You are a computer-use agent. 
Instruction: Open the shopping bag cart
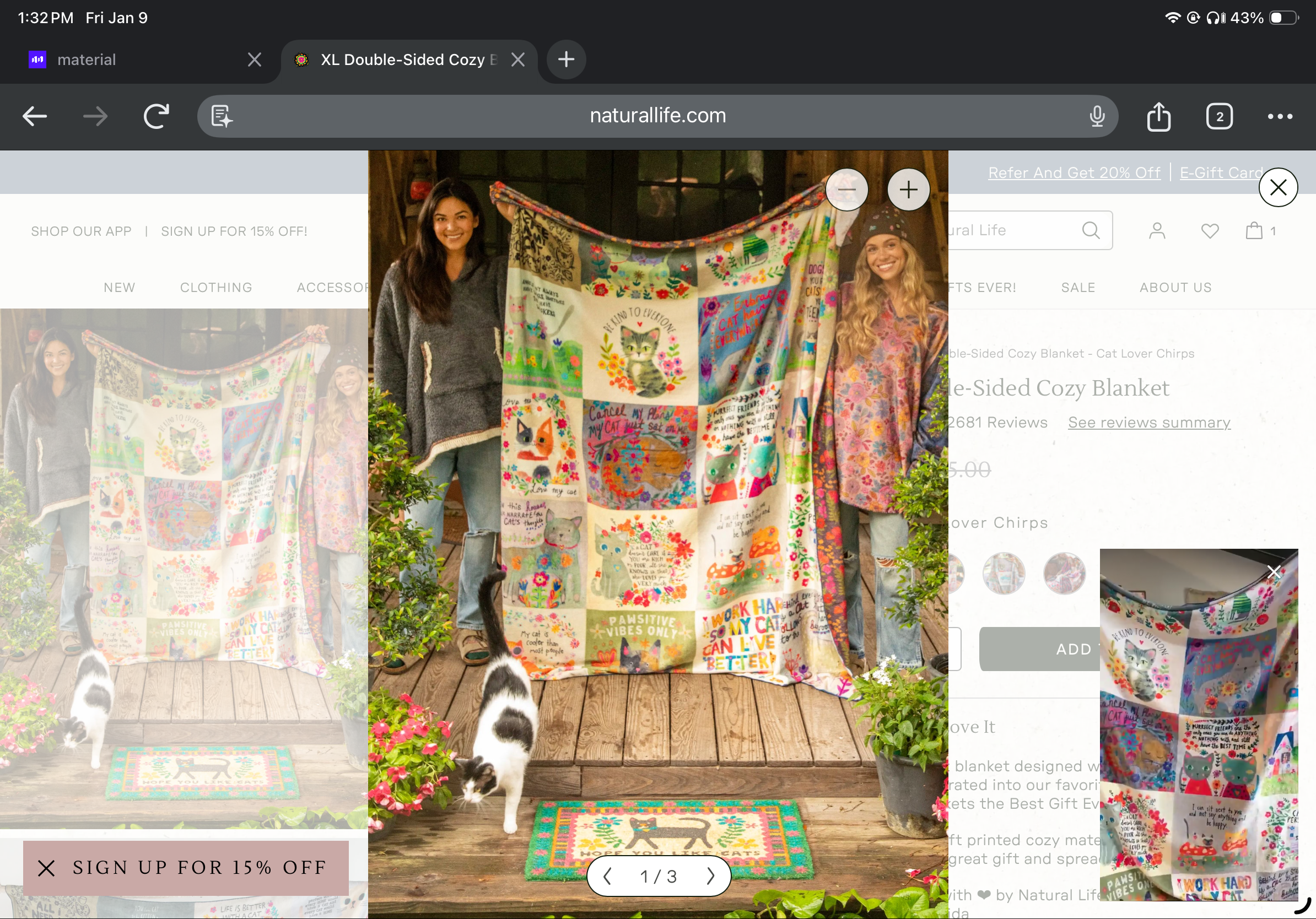pyautogui.click(x=1254, y=230)
